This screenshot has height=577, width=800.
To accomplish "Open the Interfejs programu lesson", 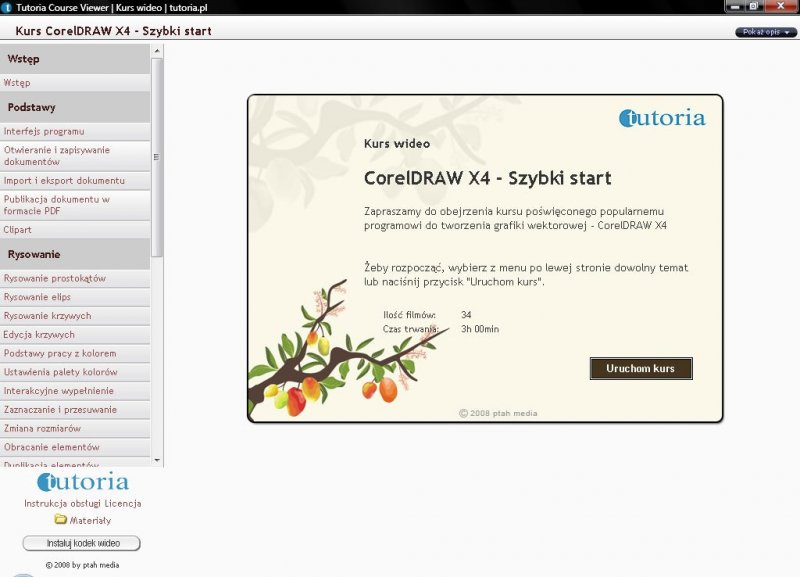I will click(x=44, y=131).
